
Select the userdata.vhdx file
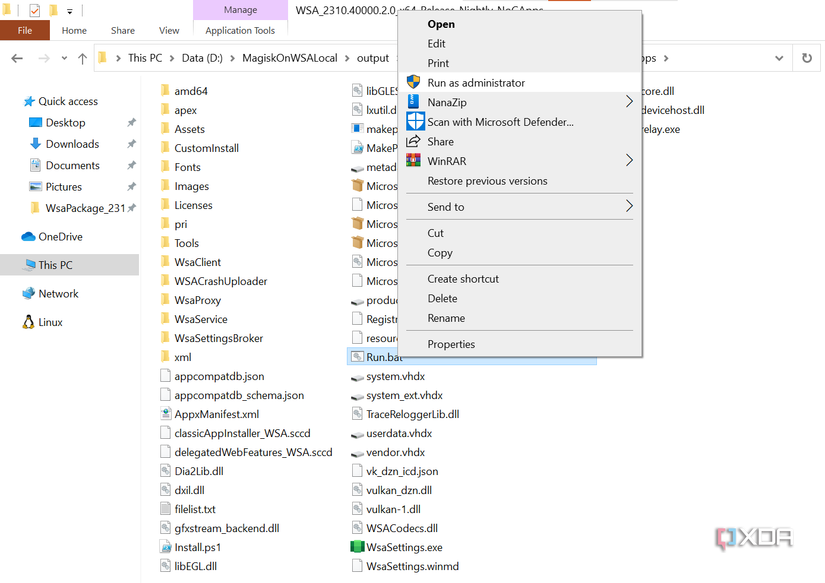coord(399,433)
